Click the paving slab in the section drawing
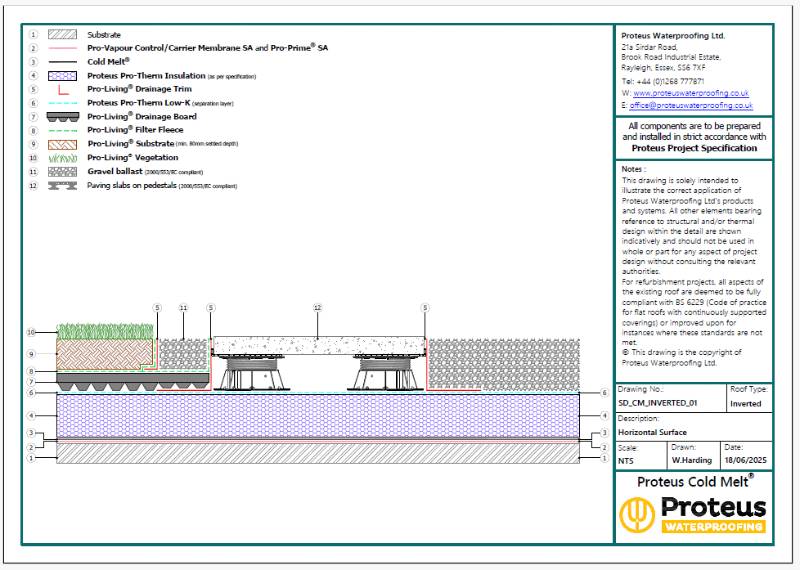This screenshot has width=800, height=570. (319, 345)
